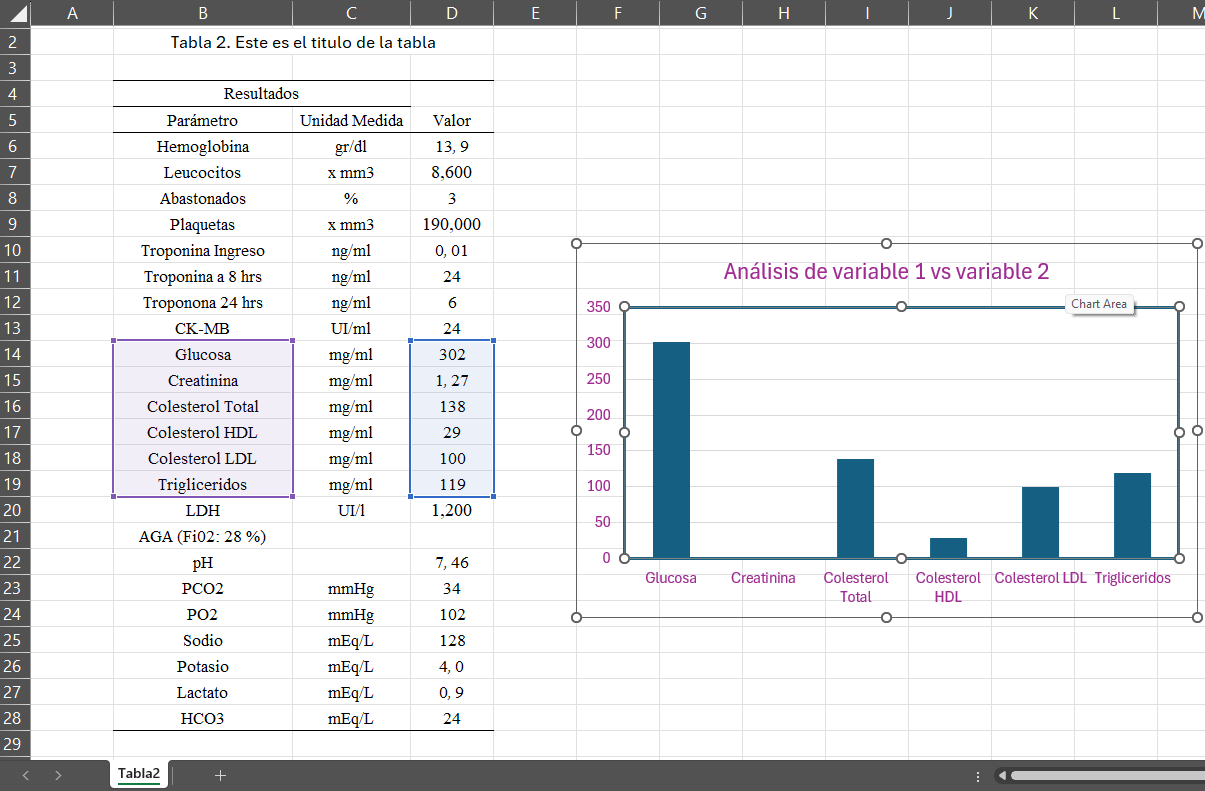Select the LDH value cell showing 1,200
The height and width of the screenshot is (791, 1205).
coord(452,510)
